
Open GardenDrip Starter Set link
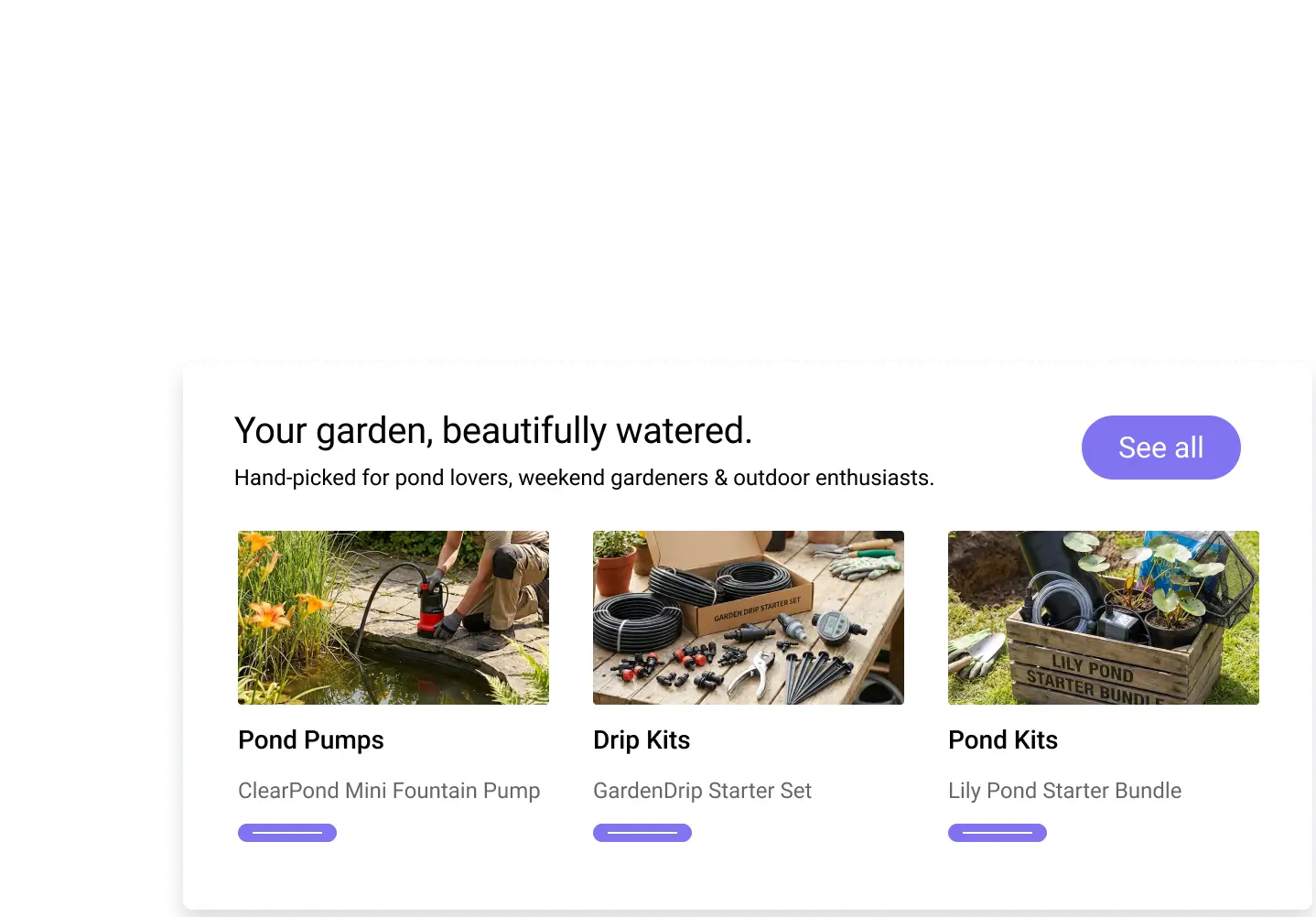point(702,791)
